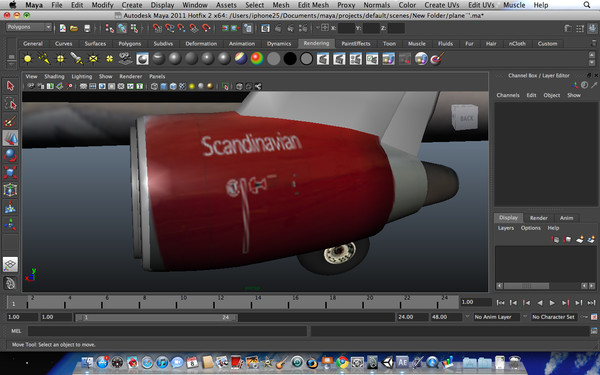
Task: Click the Save Scene icon
Action: point(87,28)
